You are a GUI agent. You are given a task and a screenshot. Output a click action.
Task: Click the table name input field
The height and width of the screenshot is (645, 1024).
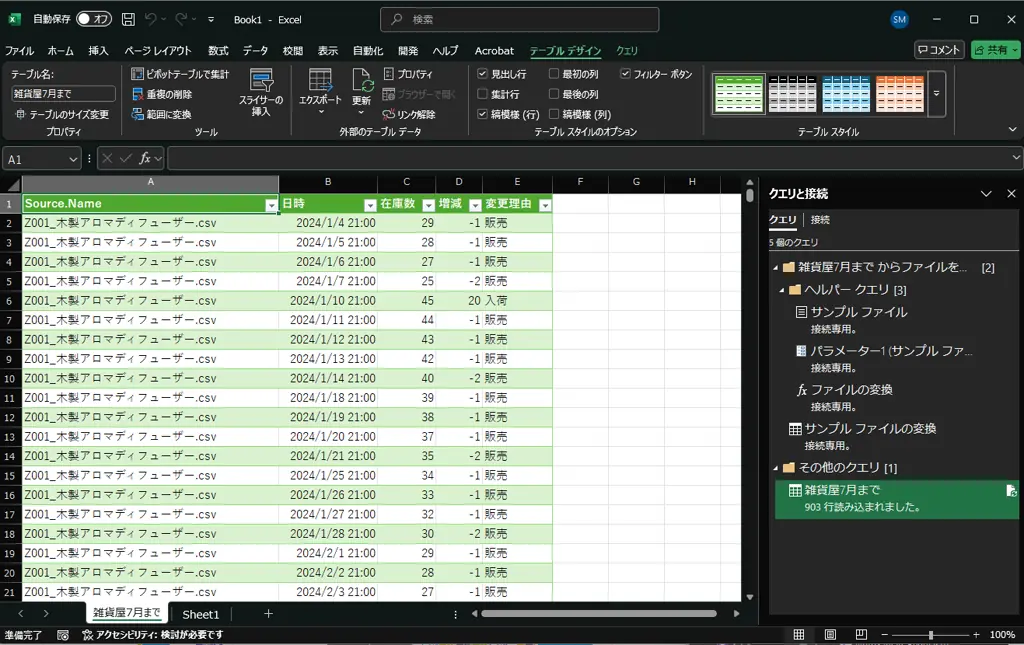(63, 94)
